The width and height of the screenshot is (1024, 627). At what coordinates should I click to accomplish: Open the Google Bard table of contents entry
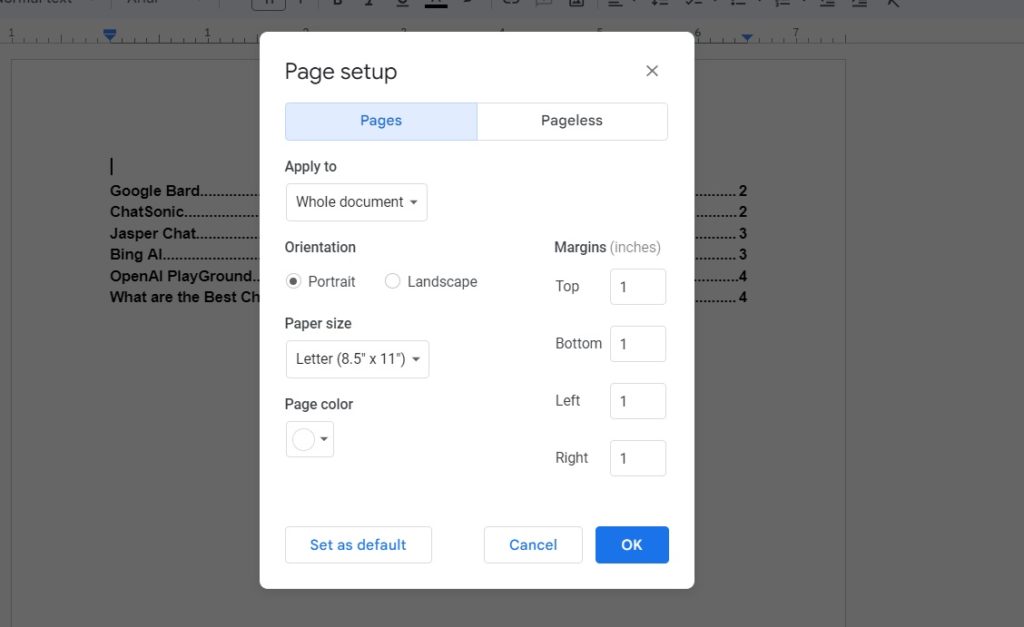coord(154,191)
